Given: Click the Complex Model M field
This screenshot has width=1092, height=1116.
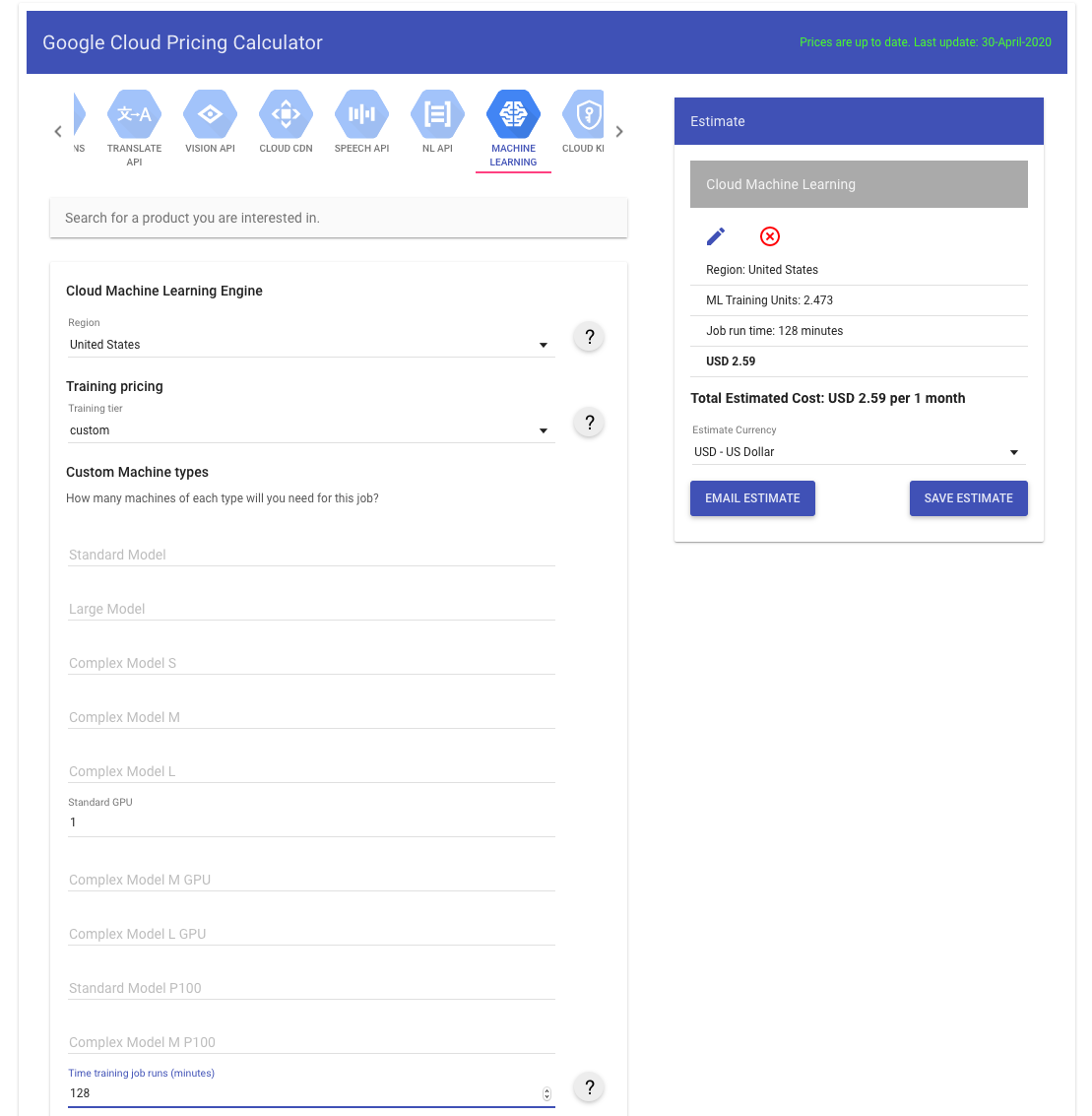Looking at the screenshot, I should 311,717.
